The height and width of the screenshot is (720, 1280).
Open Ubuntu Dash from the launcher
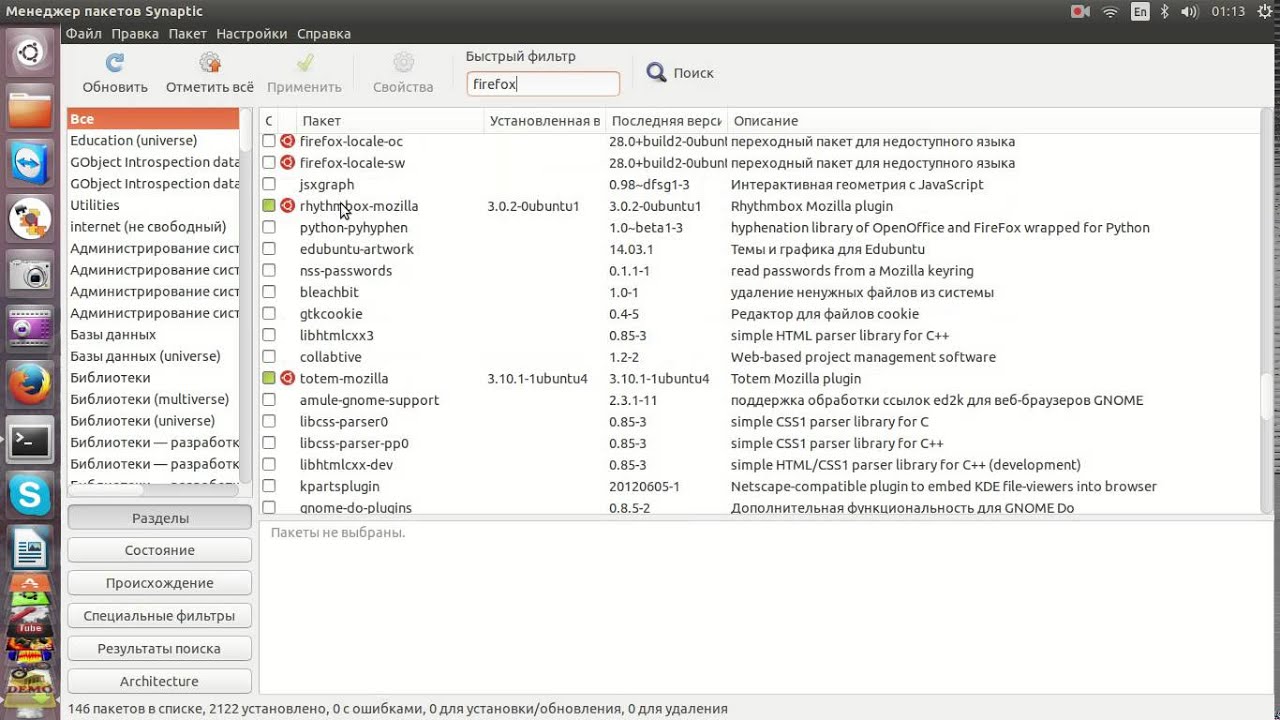(x=30, y=52)
